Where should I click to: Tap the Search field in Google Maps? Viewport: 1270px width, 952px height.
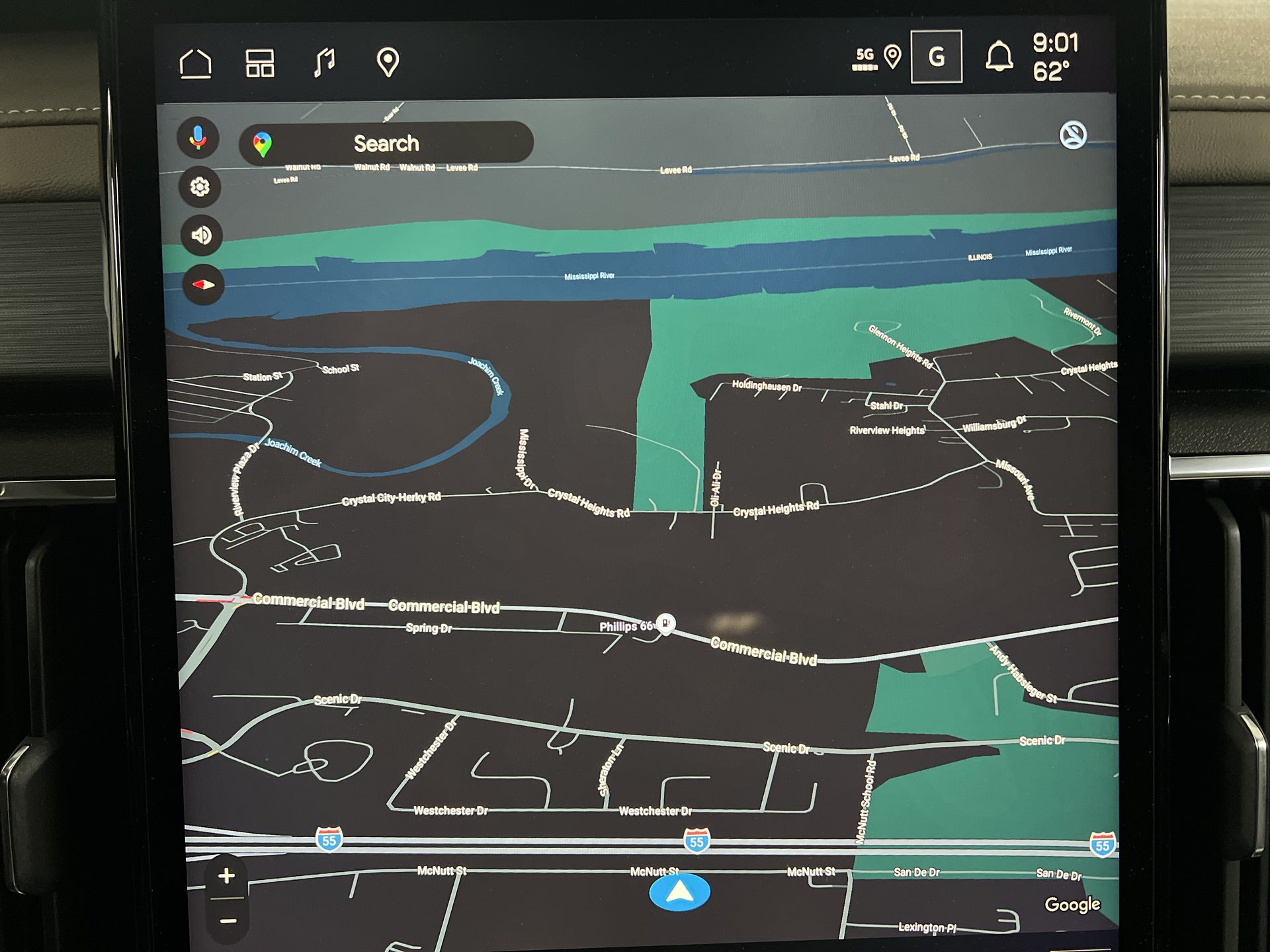tap(386, 143)
